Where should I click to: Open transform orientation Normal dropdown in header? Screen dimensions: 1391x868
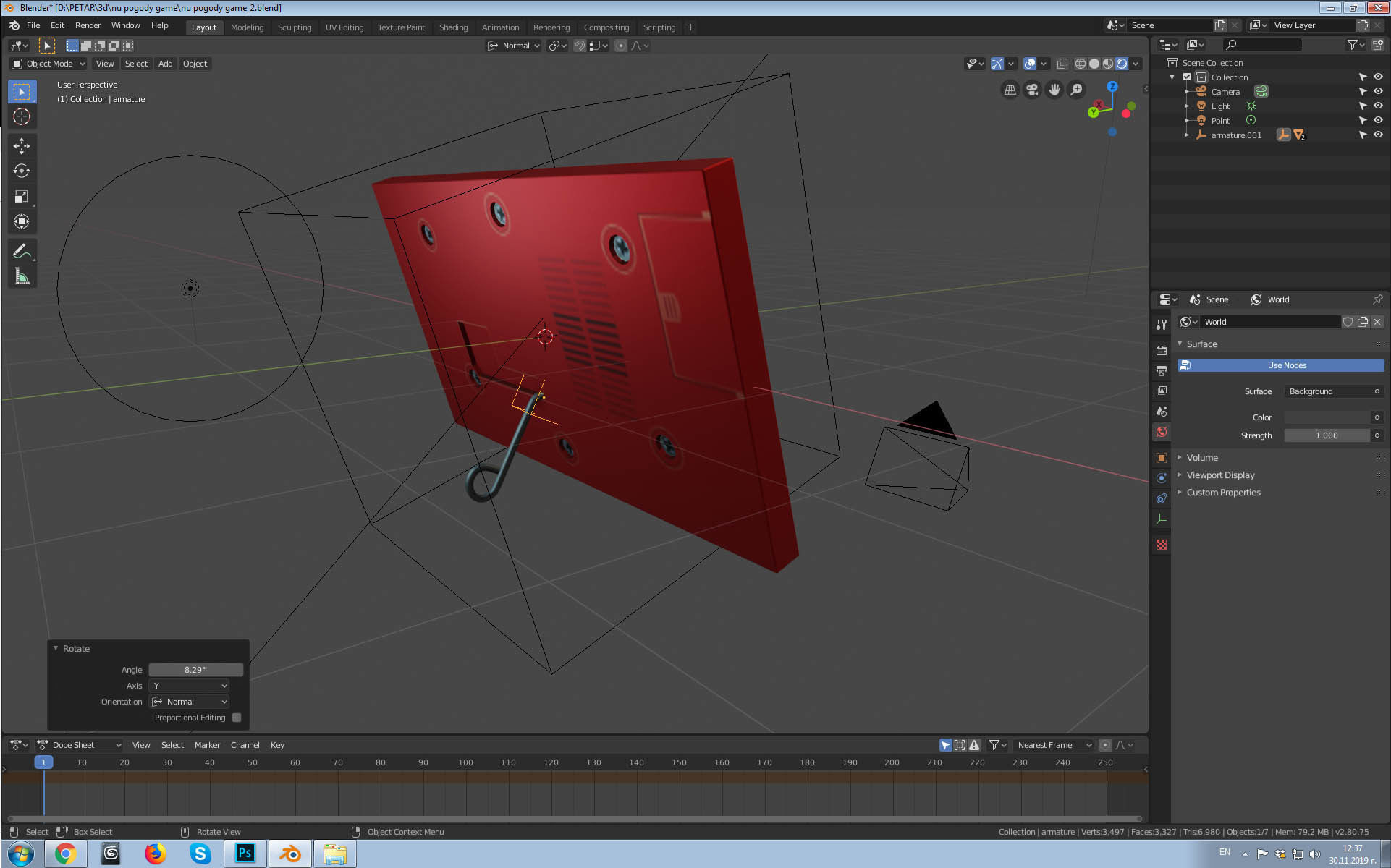[x=514, y=46]
